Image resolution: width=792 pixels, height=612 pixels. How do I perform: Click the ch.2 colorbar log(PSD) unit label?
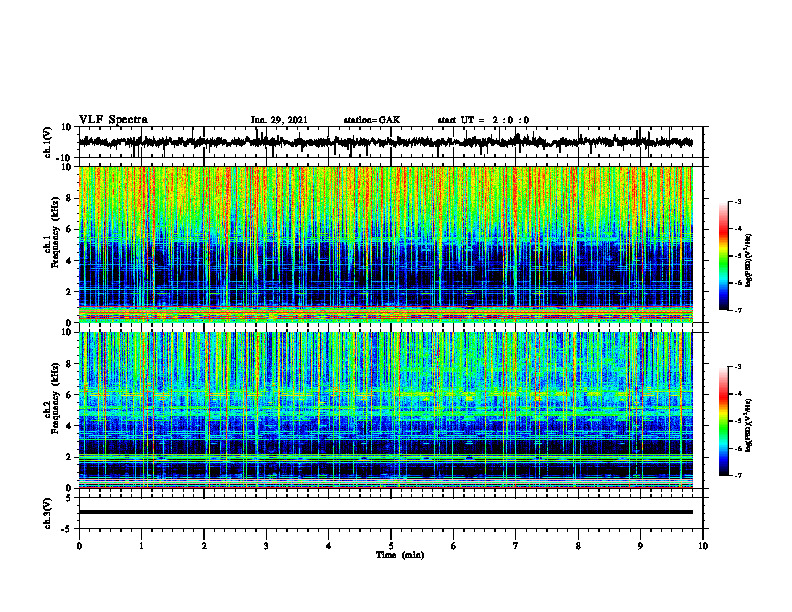tap(749, 426)
